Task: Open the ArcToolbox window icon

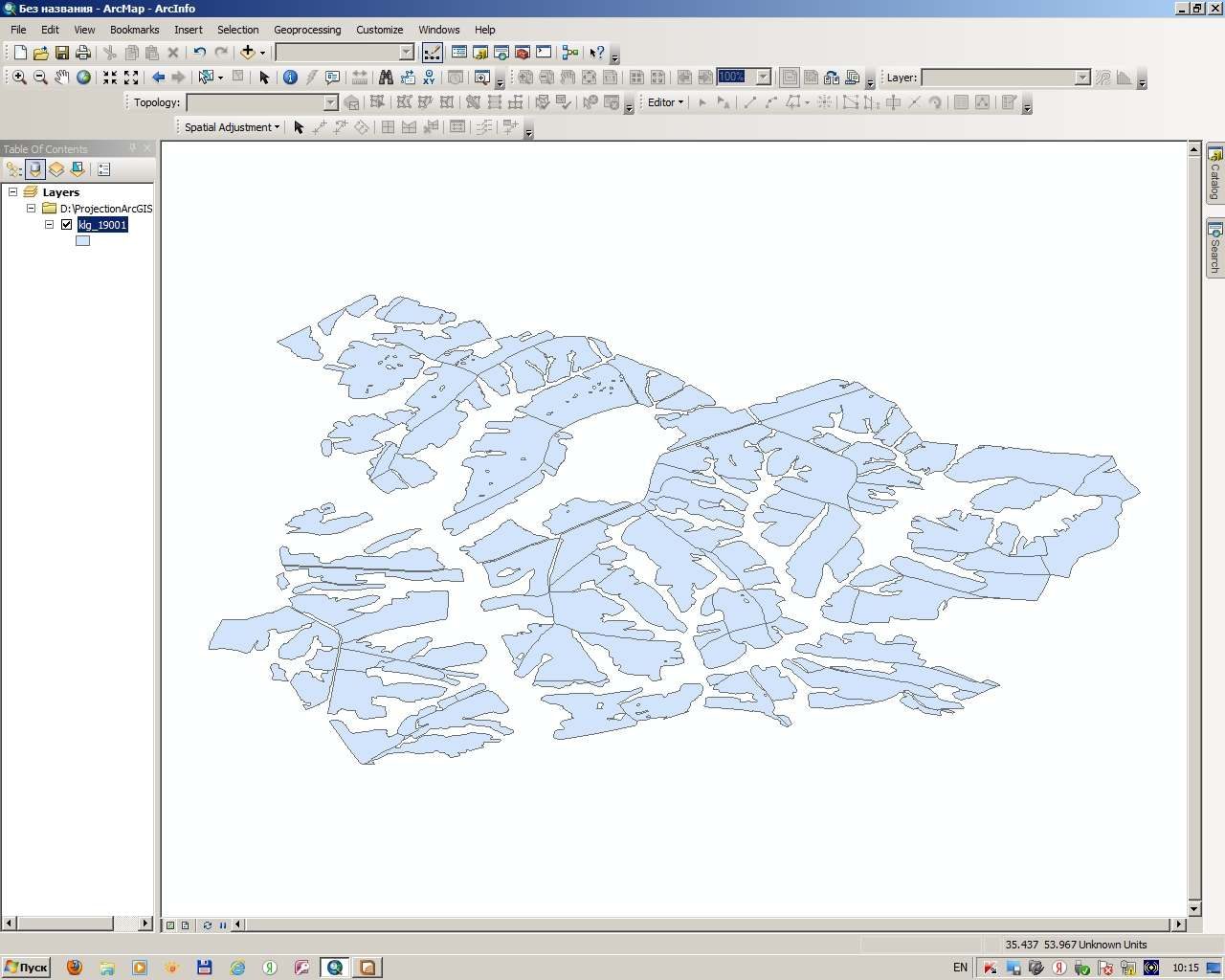Action: click(x=523, y=53)
